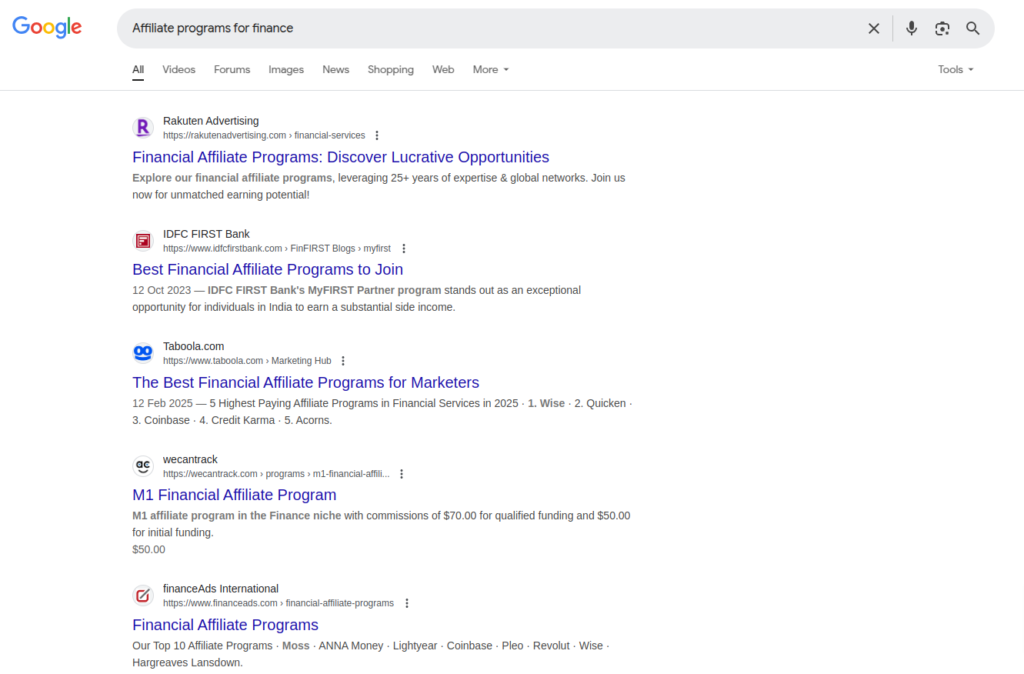Click the financeAds International site icon

pos(142,595)
